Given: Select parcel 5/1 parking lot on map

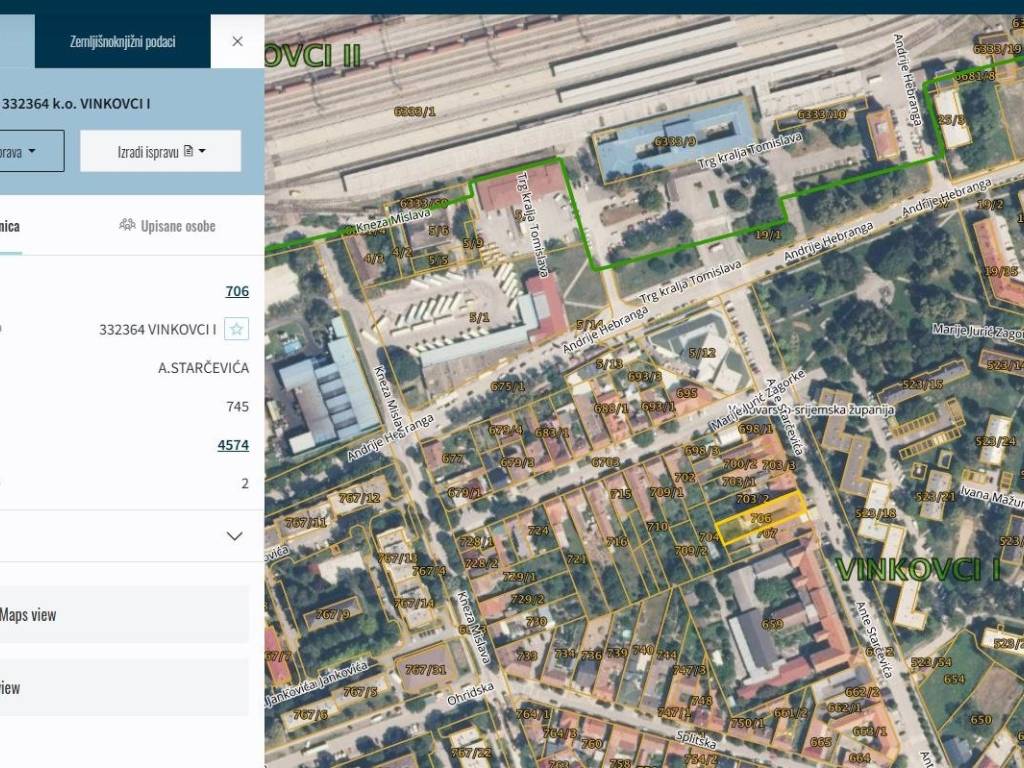Looking at the screenshot, I should click(x=478, y=317).
